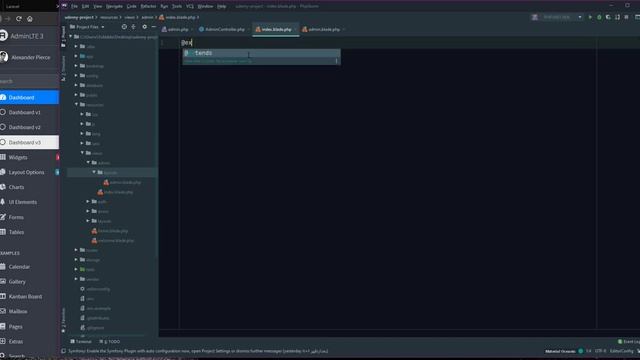Open Project panel gear settings
The height and width of the screenshot is (360, 640).
point(144,27)
